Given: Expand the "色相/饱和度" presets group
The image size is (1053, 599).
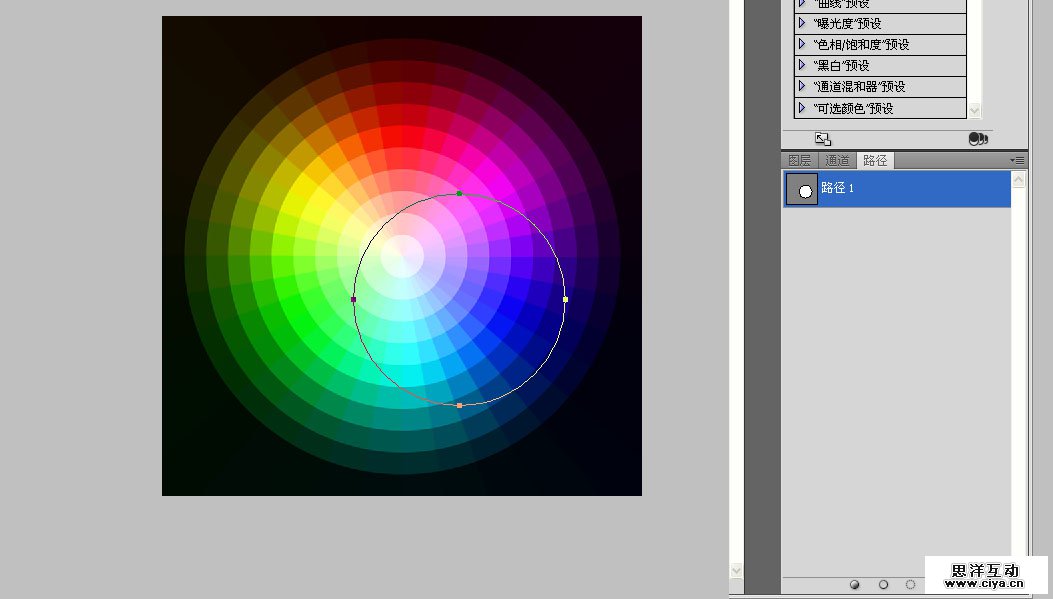Looking at the screenshot, I should point(802,44).
